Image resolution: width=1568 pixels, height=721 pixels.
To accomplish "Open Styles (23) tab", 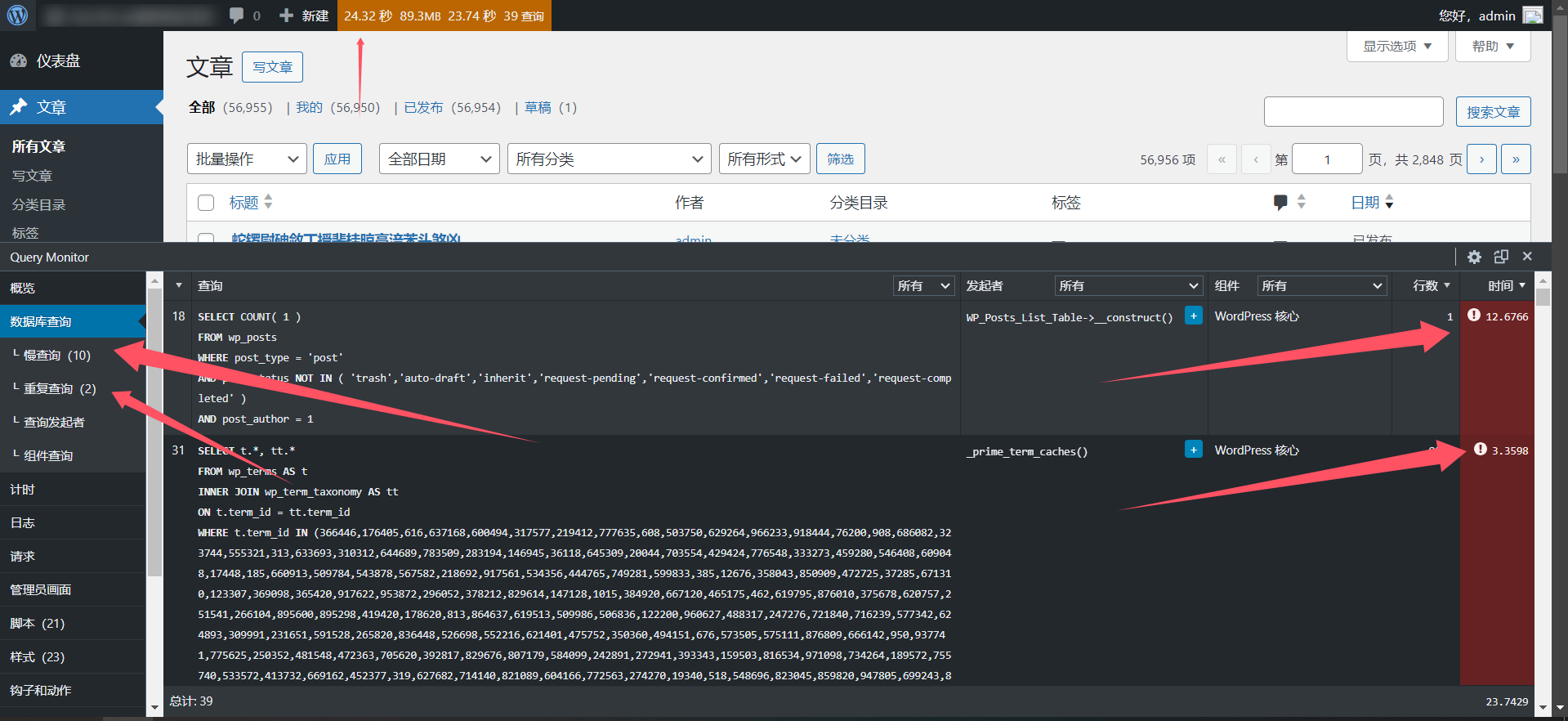I will pos(73,656).
